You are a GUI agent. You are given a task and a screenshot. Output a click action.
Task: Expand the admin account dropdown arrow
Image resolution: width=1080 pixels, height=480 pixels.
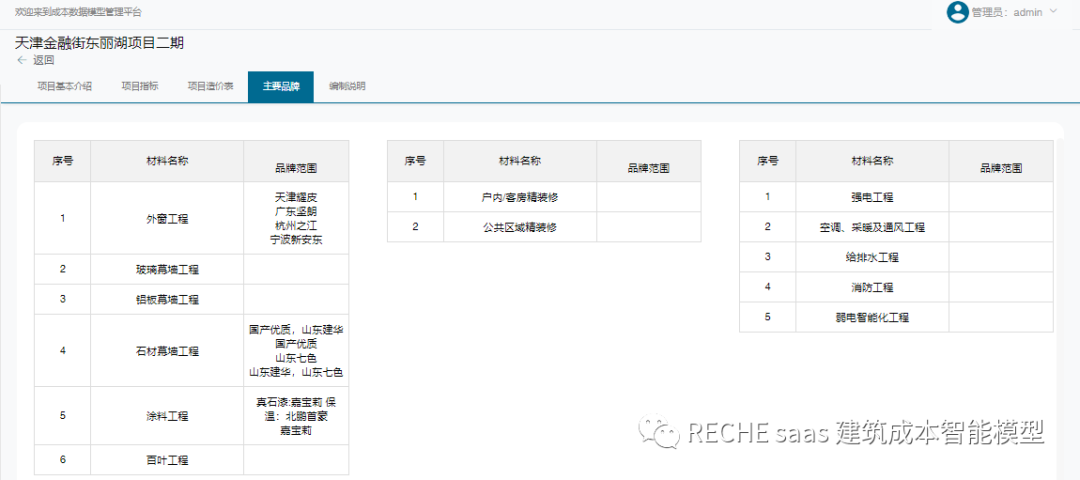(x=1053, y=12)
